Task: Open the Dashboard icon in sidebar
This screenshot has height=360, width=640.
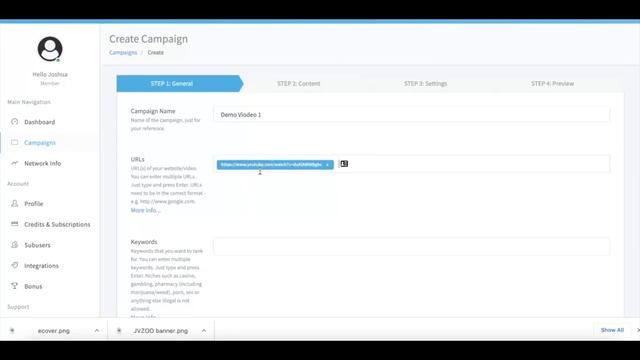Action: (x=15, y=122)
